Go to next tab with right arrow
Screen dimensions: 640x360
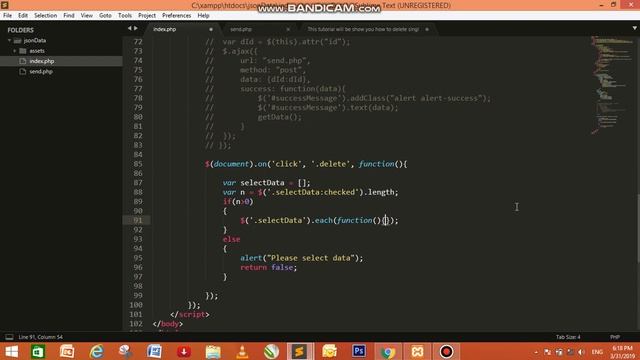pos(136,28)
